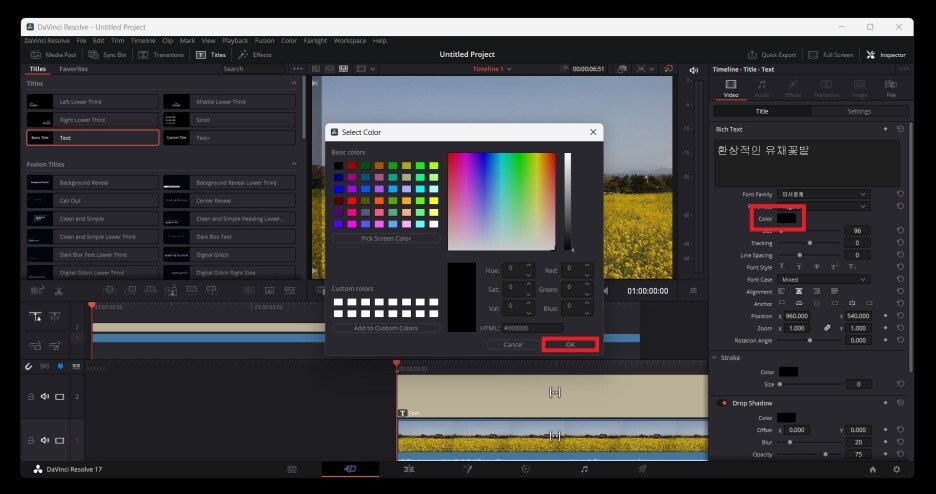Open the Transitions library
Image resolution: width=936 pixels, height=494 pixels.
(161, 55)
